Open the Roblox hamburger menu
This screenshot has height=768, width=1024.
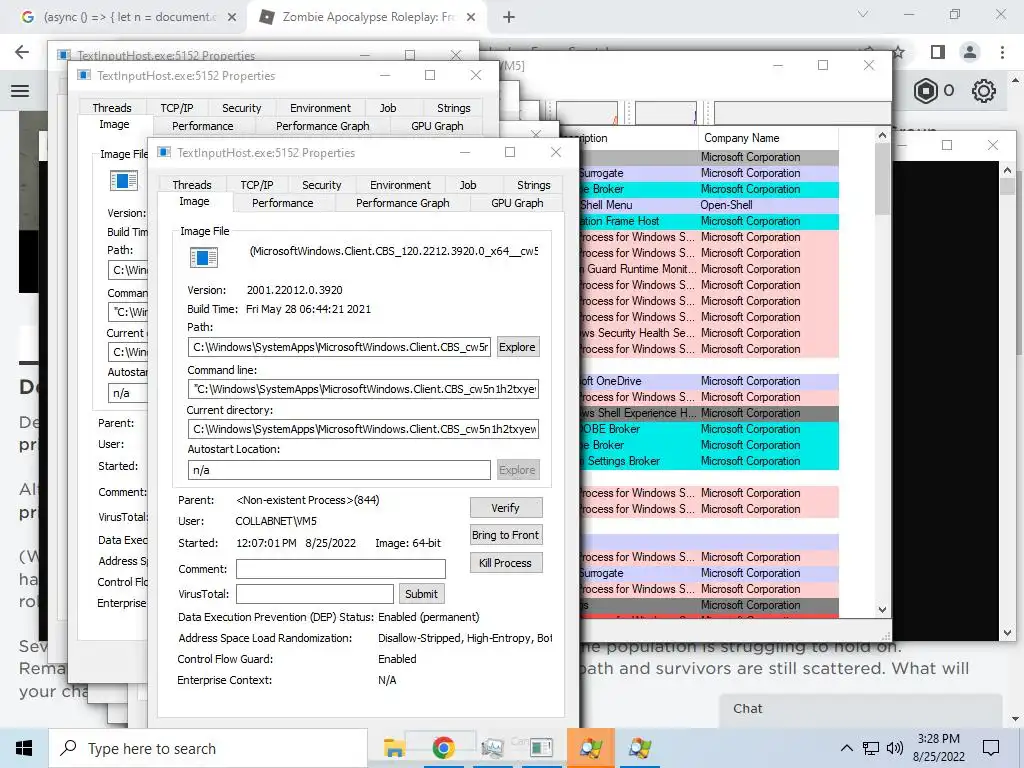point(20,91)
